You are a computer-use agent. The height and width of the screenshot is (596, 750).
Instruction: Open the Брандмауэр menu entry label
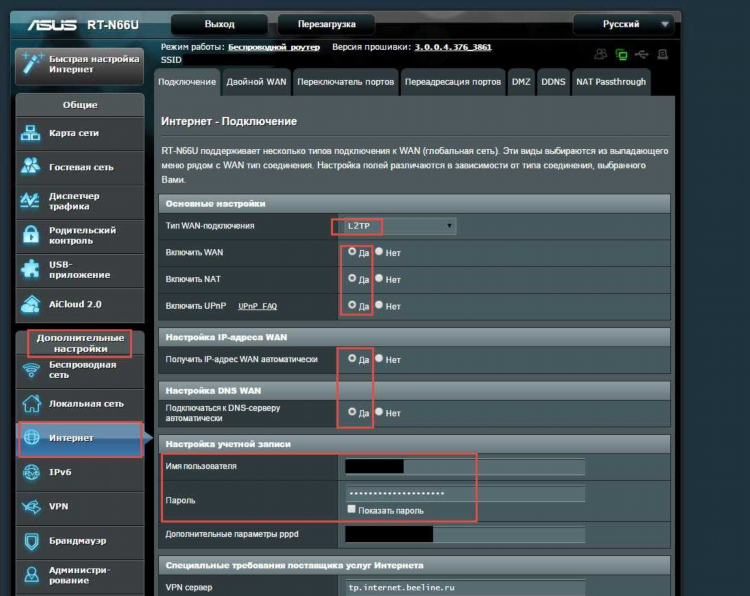77,541
